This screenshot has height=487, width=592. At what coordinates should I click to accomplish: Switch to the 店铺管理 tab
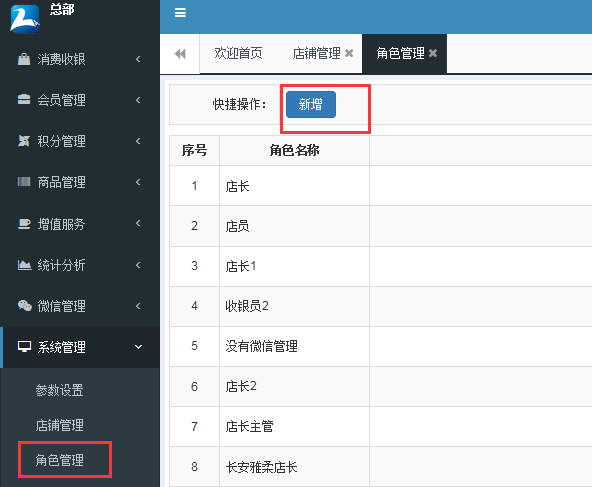tap(316, 53)
